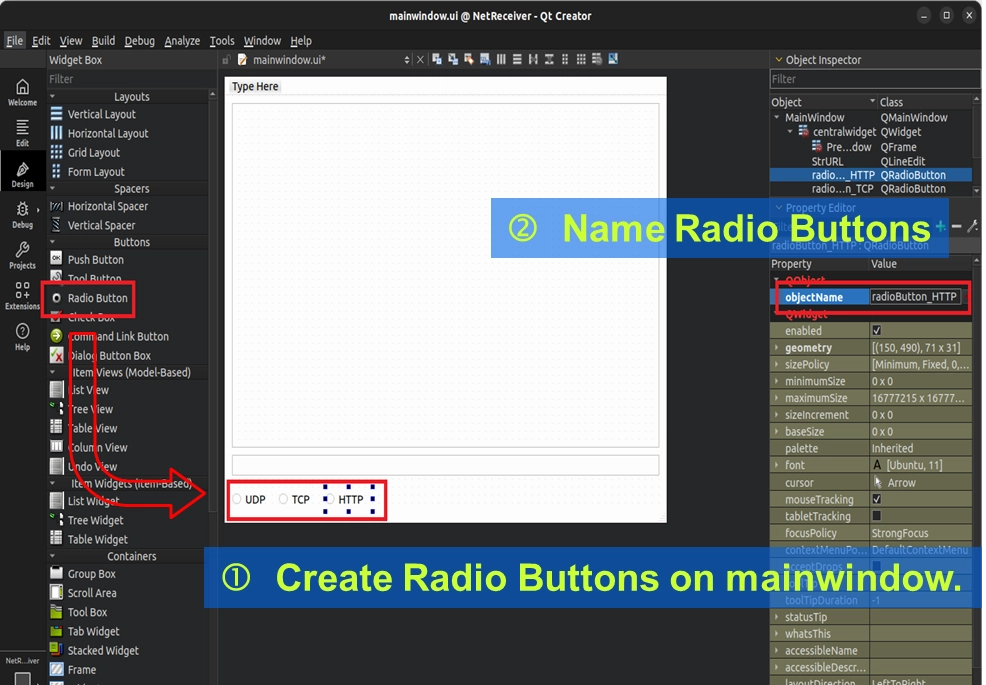This screenshot has width=986, height=685.
Task: Collapse the Layouts group in Widget Box
Action: (53, 97)
